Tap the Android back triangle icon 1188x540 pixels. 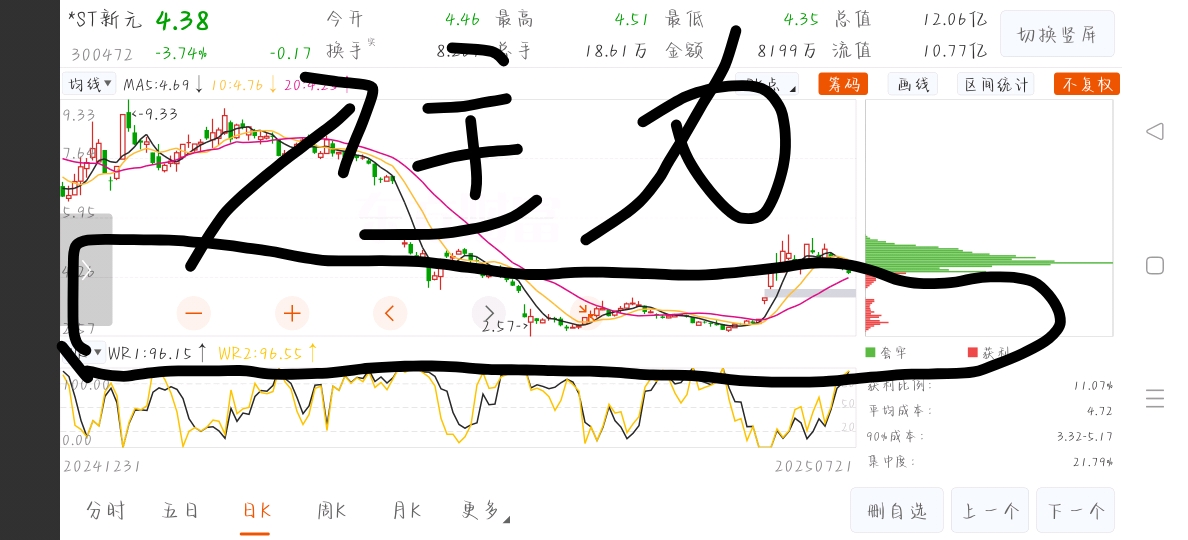tap(1154, 131)
